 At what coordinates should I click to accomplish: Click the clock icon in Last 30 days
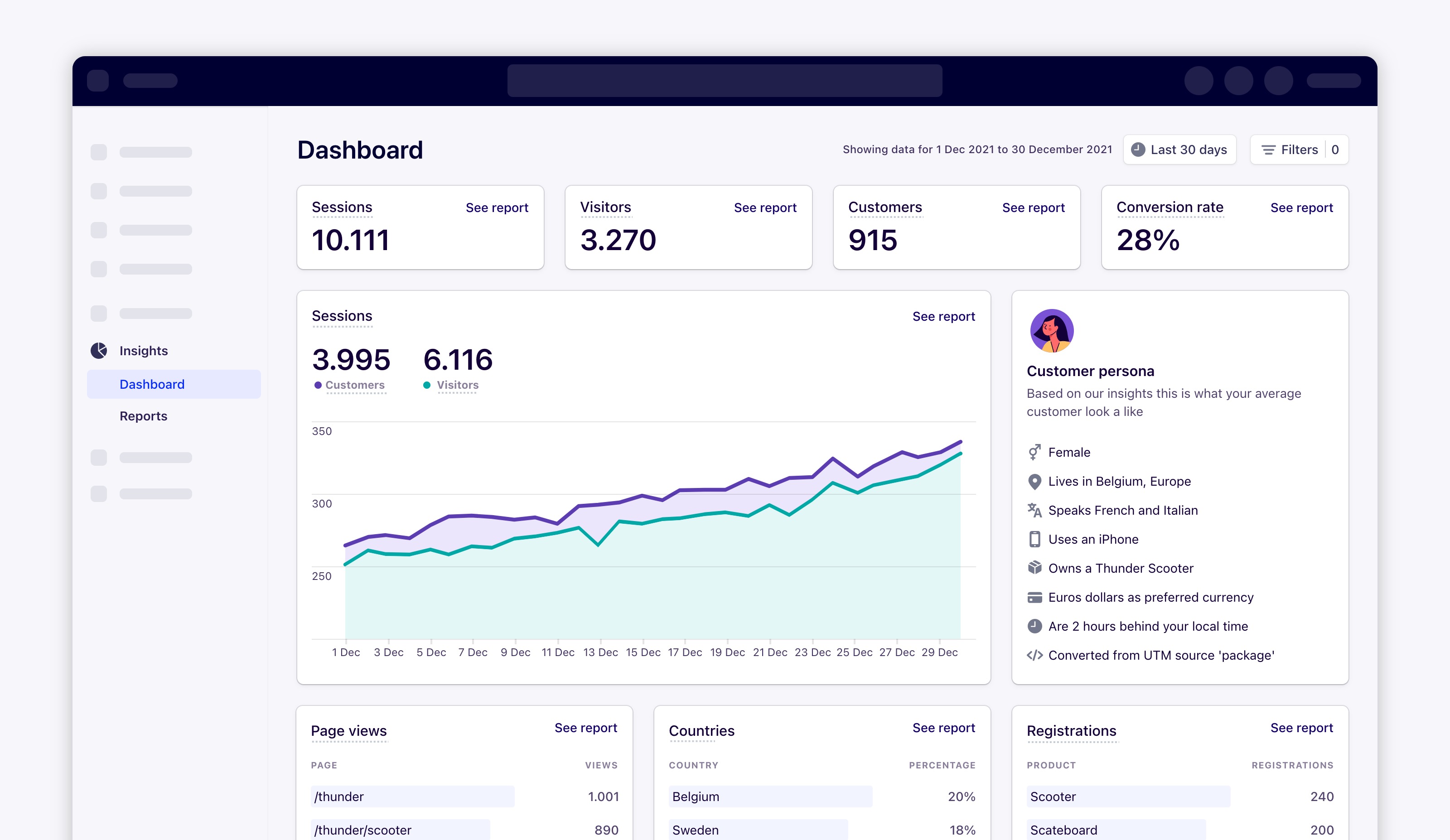1137,150
